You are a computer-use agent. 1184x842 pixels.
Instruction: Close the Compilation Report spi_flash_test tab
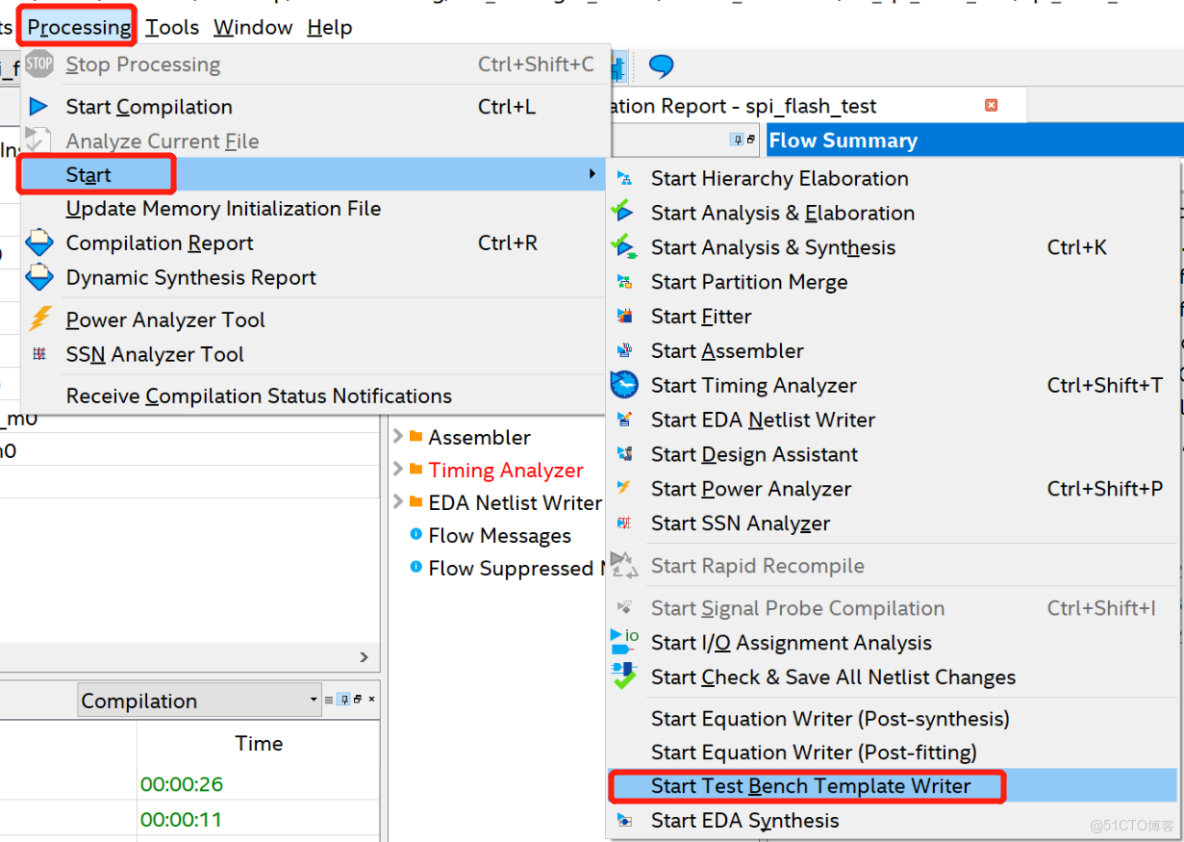(x=991, y=105)
